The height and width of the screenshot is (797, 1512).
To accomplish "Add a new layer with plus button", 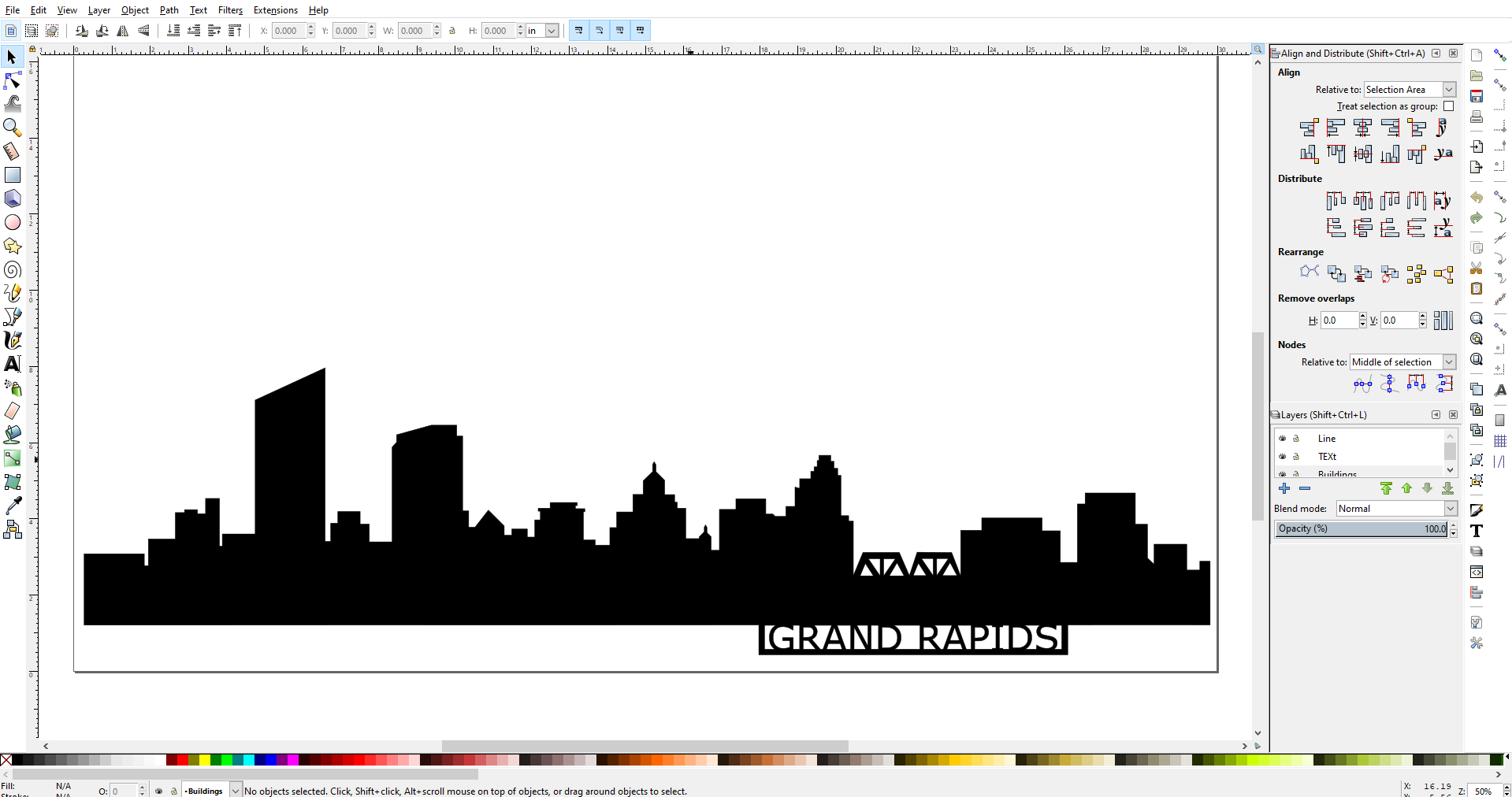I will tap(1286, 488).
